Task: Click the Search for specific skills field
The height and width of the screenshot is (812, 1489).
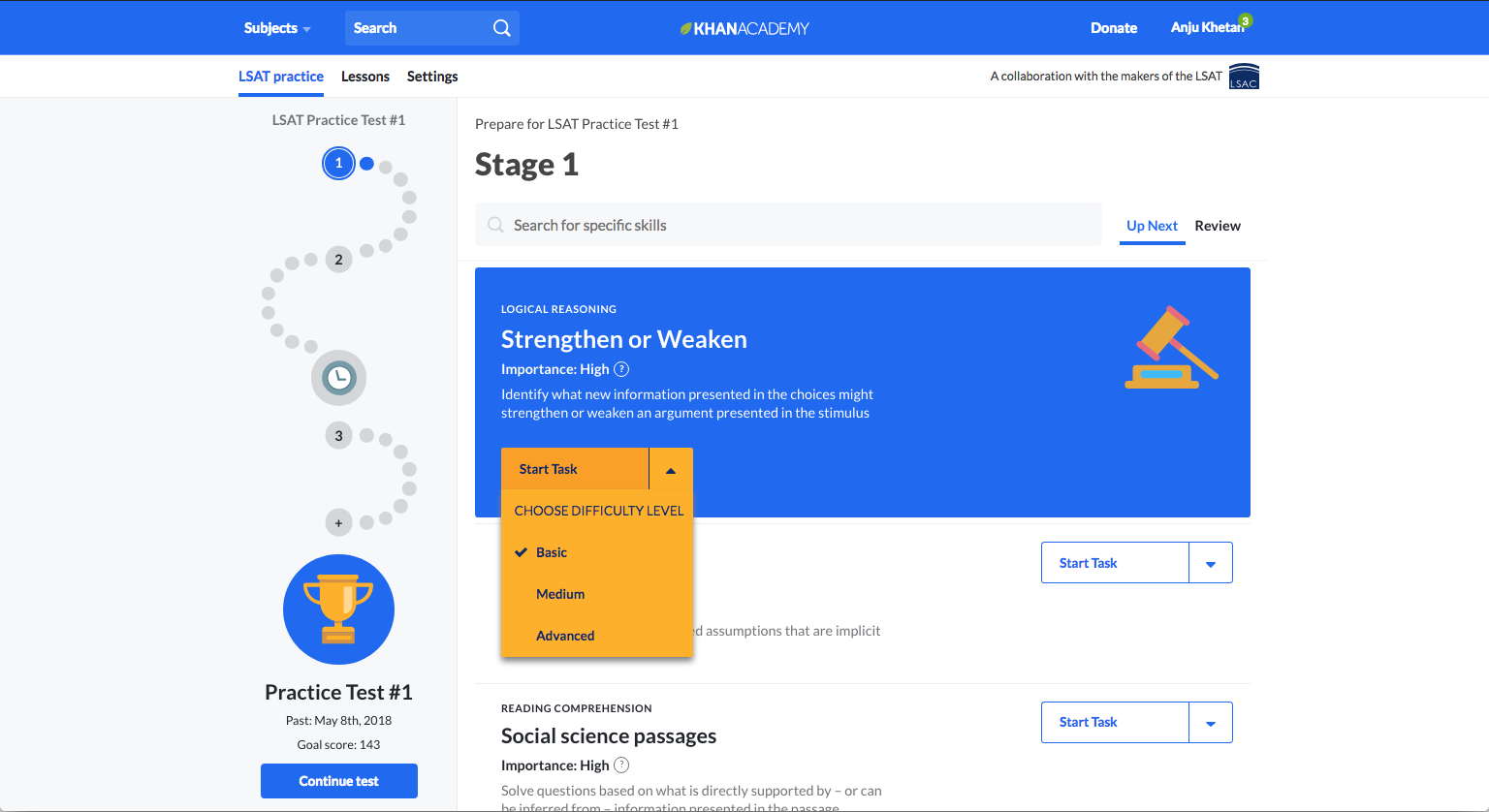Action: tap(788, 225)
